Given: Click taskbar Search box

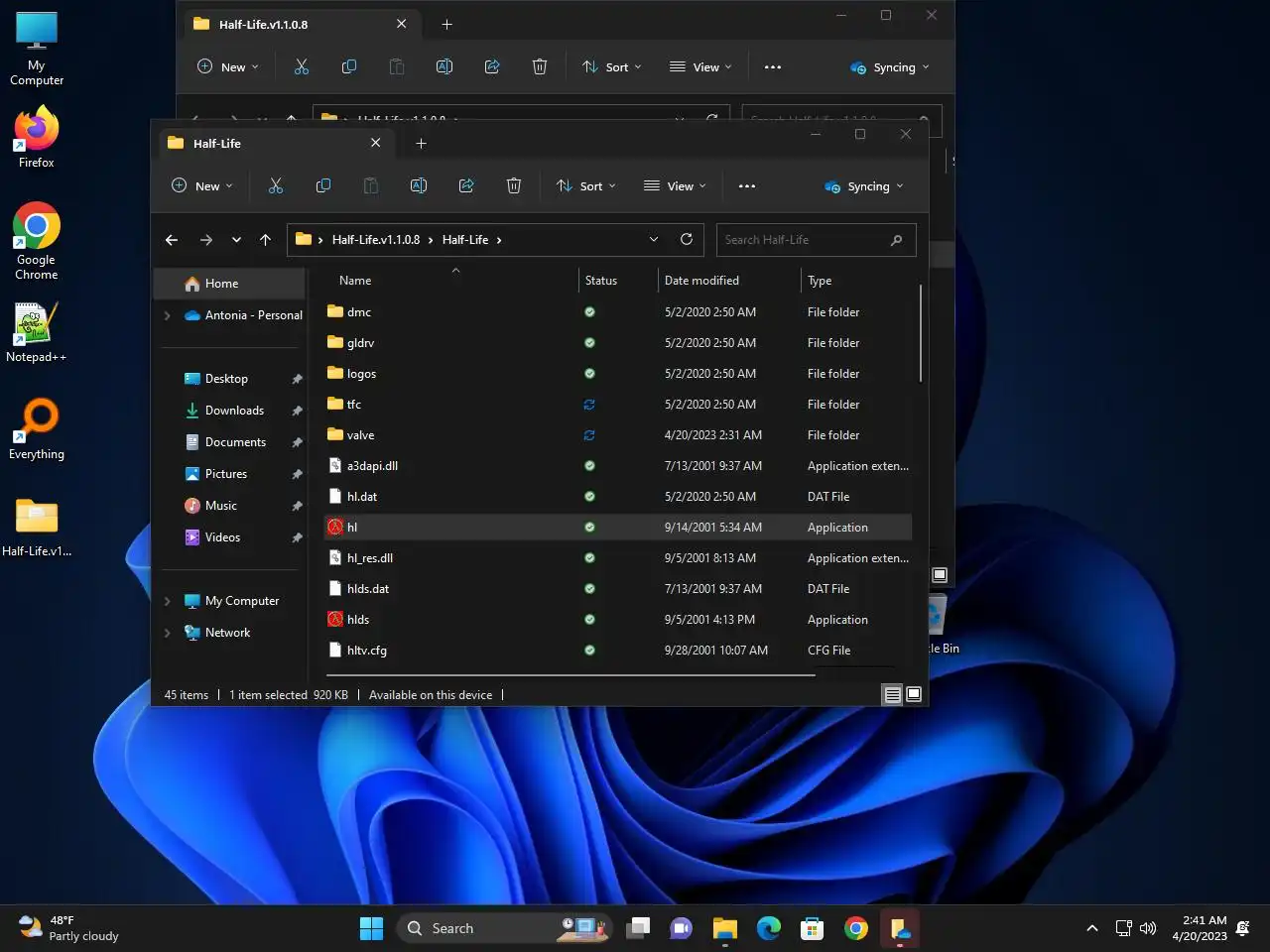Looking at the screenshot, I should click(506, 928).
